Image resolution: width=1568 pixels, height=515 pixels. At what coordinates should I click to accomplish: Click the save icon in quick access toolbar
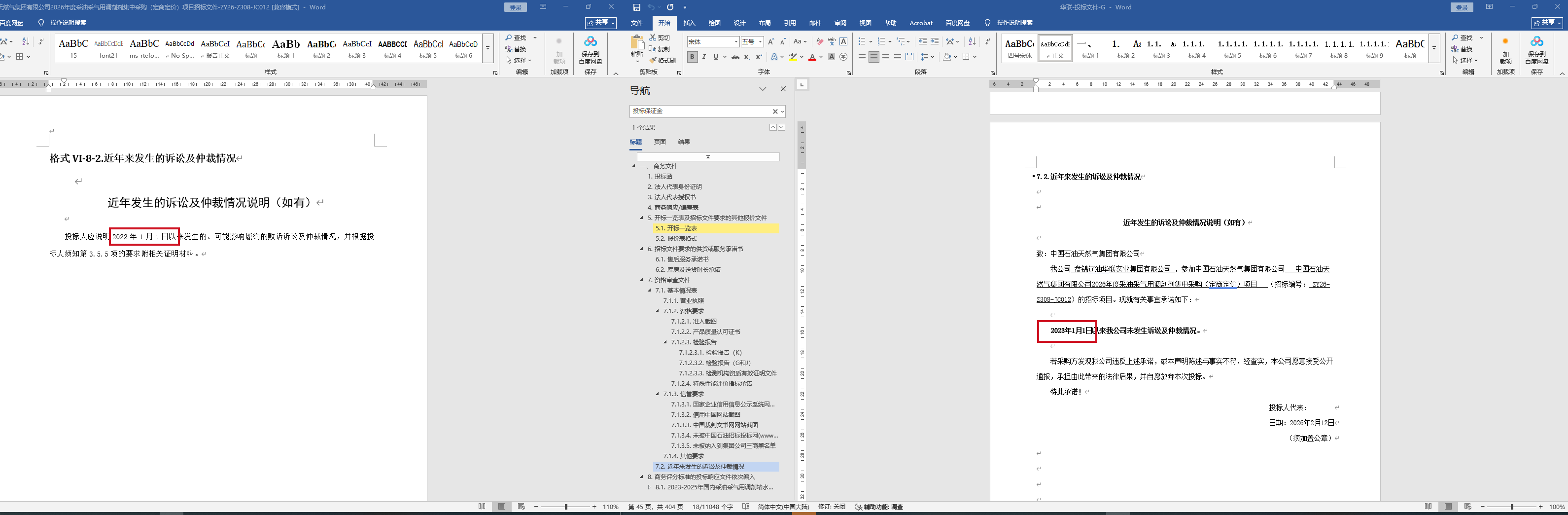click(637, 7)
